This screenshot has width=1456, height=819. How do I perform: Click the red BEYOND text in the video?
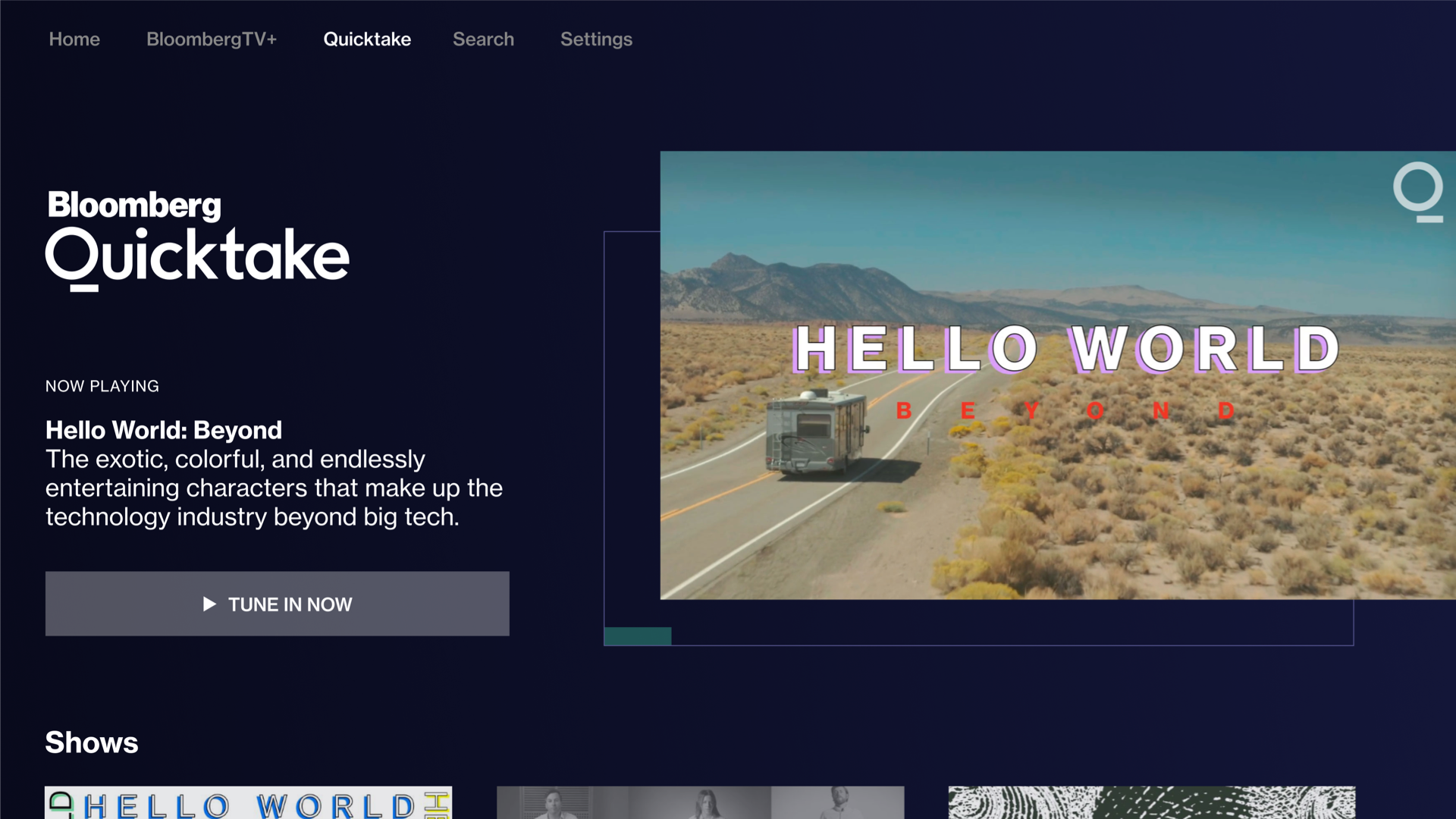pyautogui.click(x=1065, y=411)
